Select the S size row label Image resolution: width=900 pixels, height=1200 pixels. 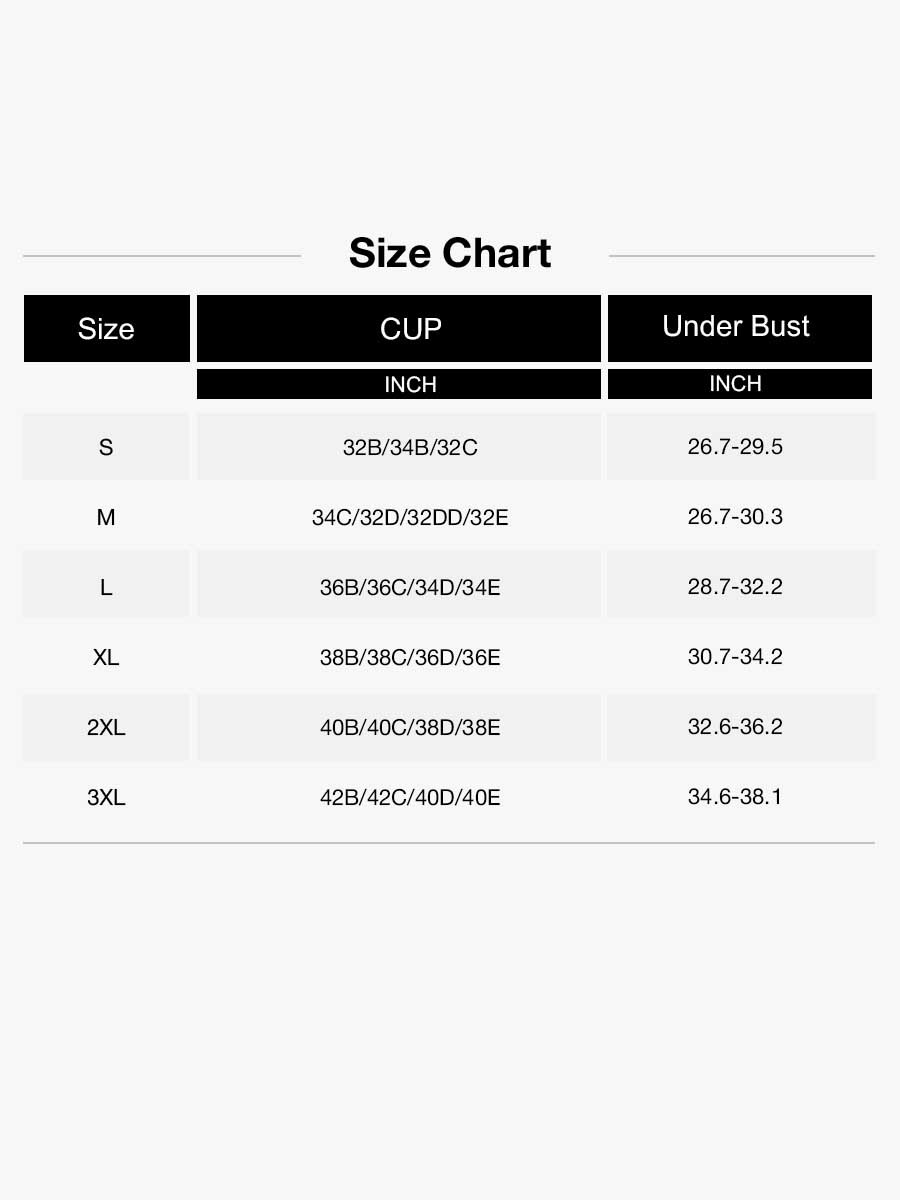point(106,447)
